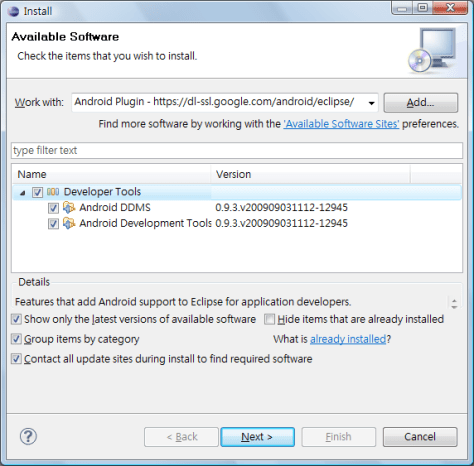Image resolution: width=474 pixels, height=466 pixels.
Task: Click the Next > button
Action: click(257, 437)
